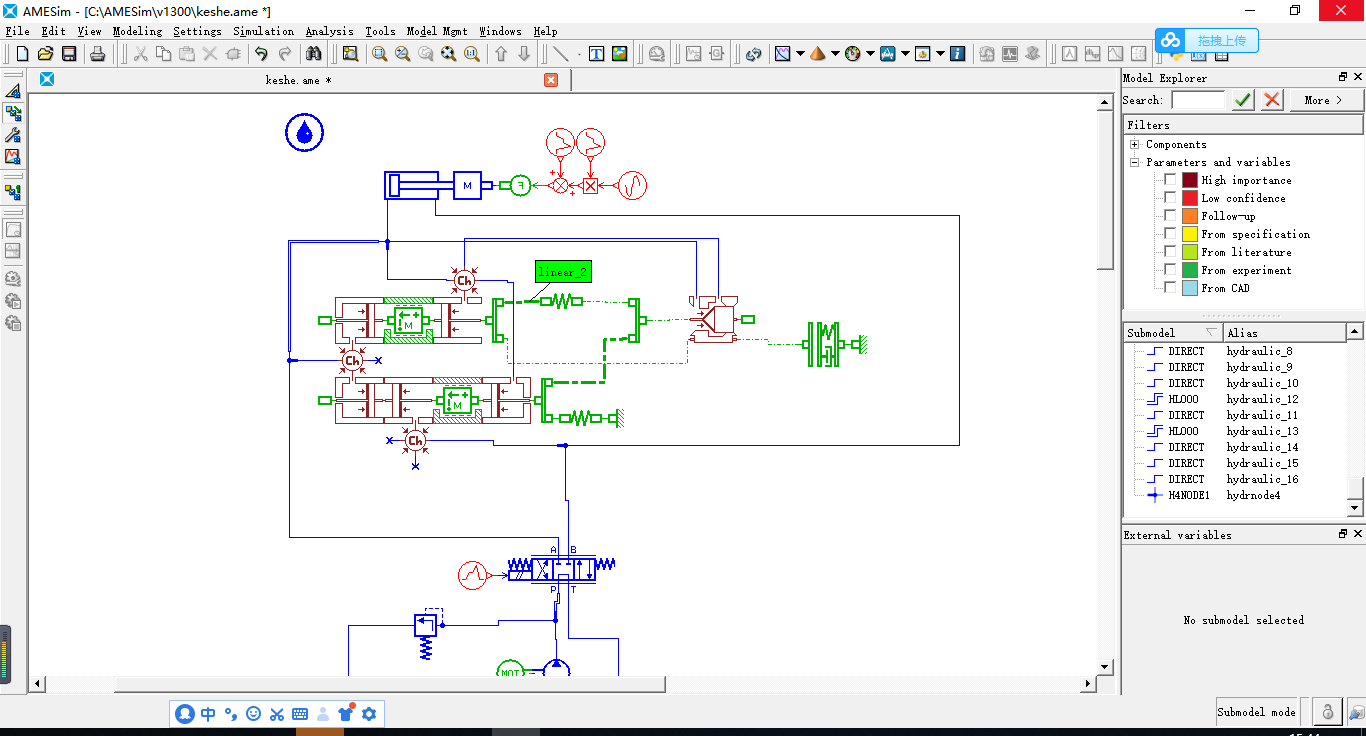Open the Modeling menu
Viewport: 1366px width, 736px height.
point(137,31)
